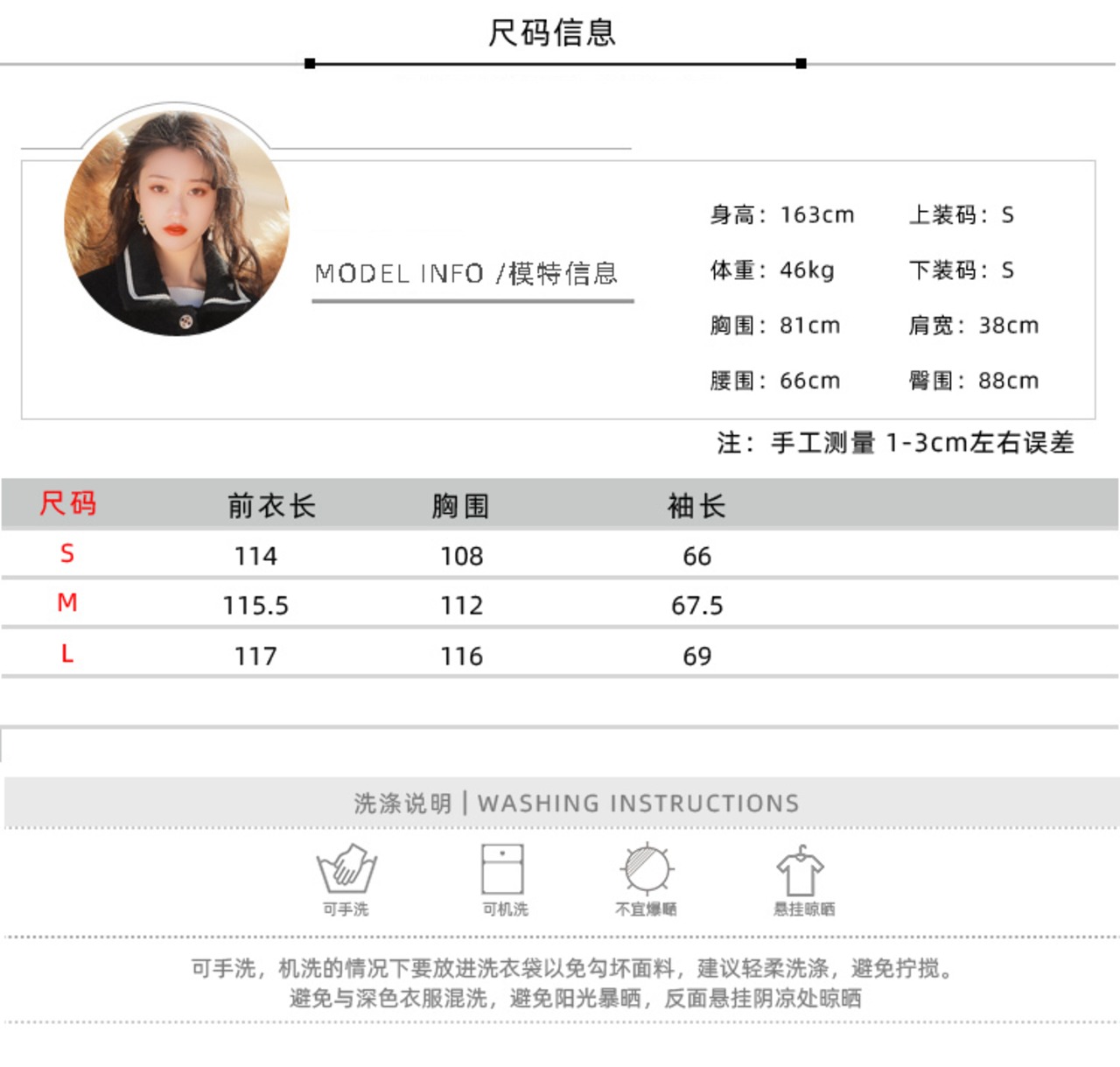1120x1067 pixels.
Task: Click the red 尺码 column header
Action: (x=67, y=503)
